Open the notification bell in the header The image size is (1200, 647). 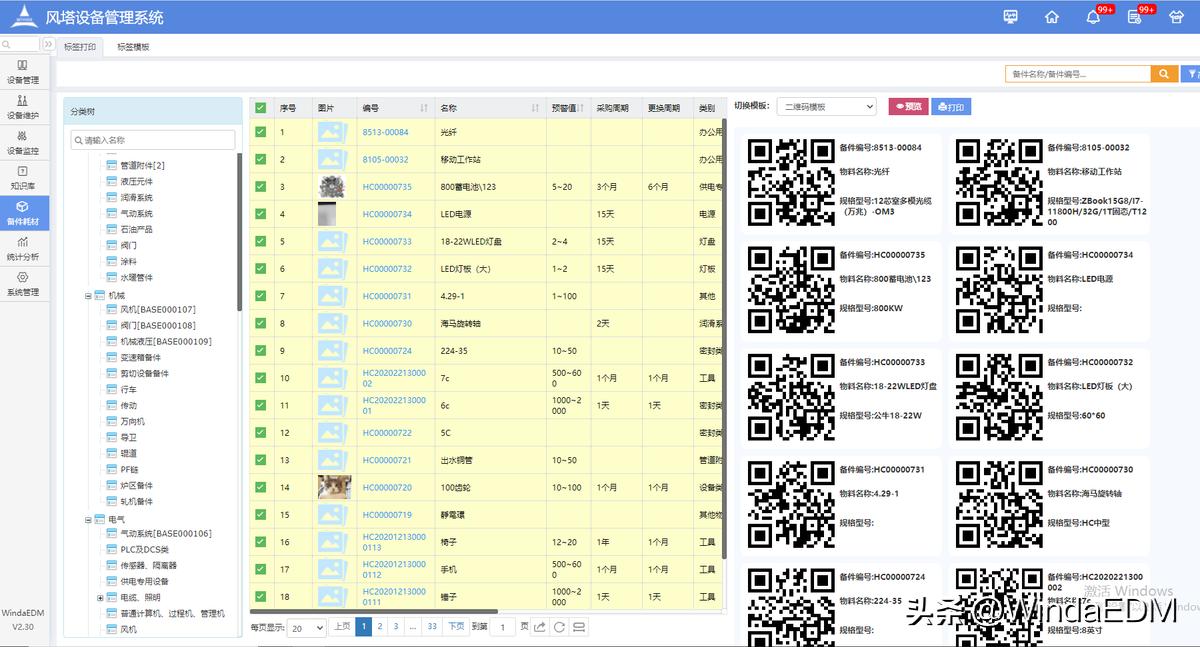[1093, 17]
